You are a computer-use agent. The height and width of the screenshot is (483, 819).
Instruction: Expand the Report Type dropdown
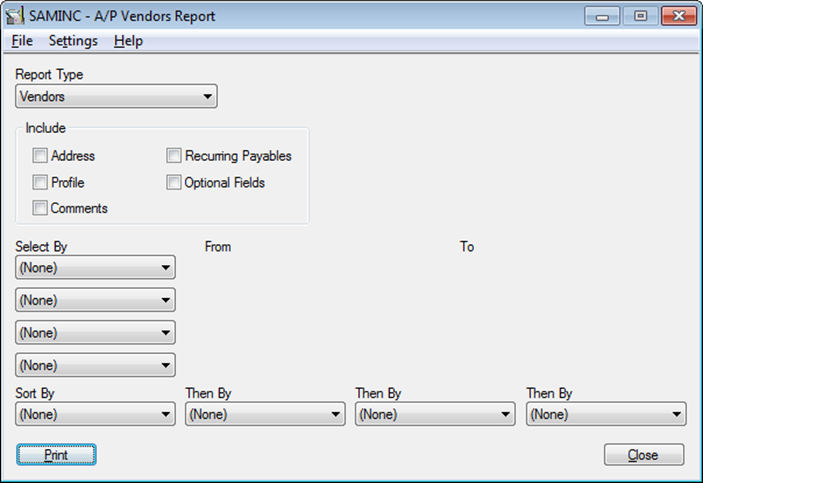117,97
